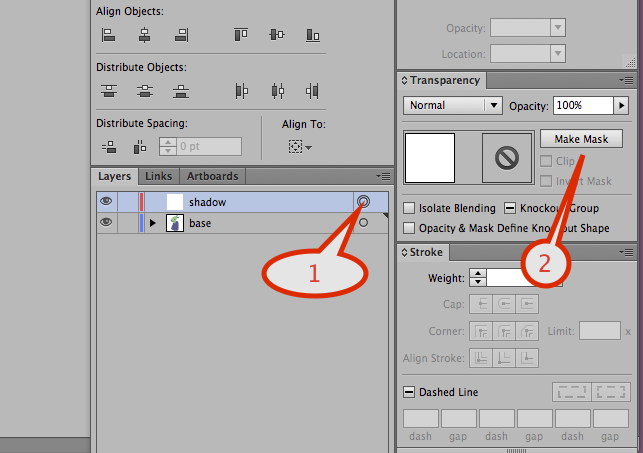Viewport: 643px width, 453px height.
Task: Open the Align To dropdown
Action: pos(299,147)
